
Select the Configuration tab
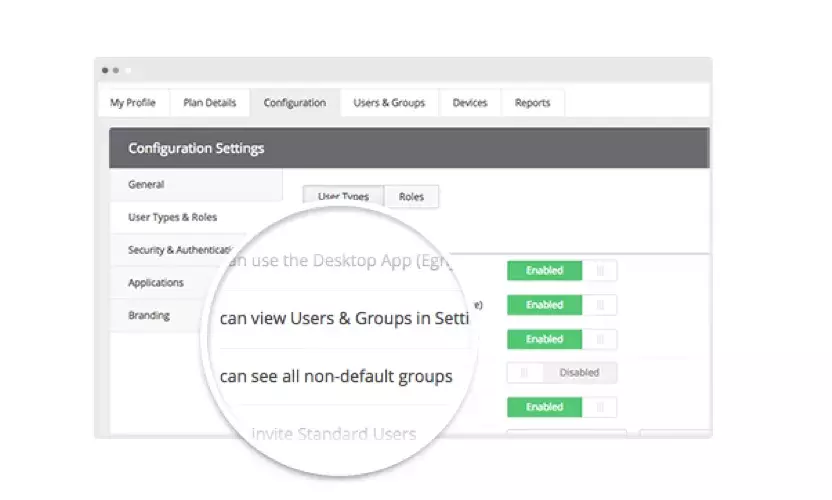294,102
